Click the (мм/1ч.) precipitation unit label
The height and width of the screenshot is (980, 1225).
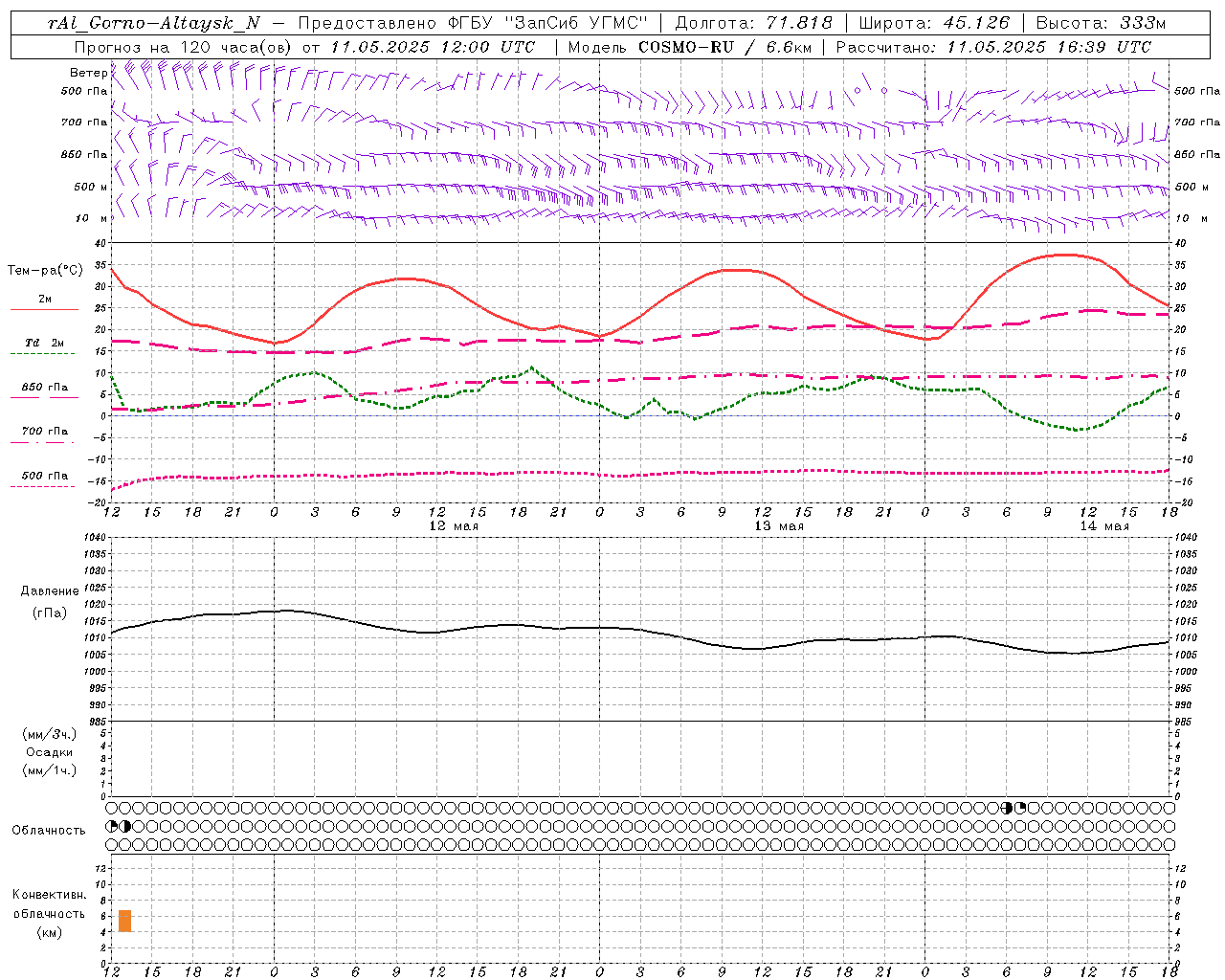tap(50, 770)
